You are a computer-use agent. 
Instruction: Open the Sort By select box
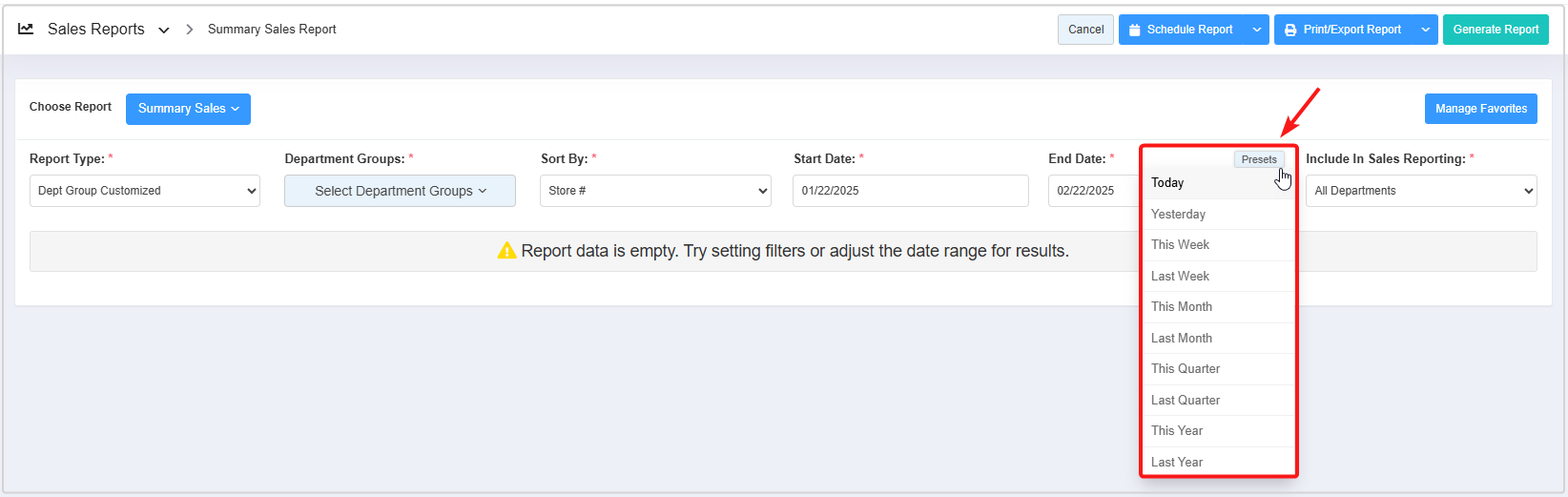655,191
